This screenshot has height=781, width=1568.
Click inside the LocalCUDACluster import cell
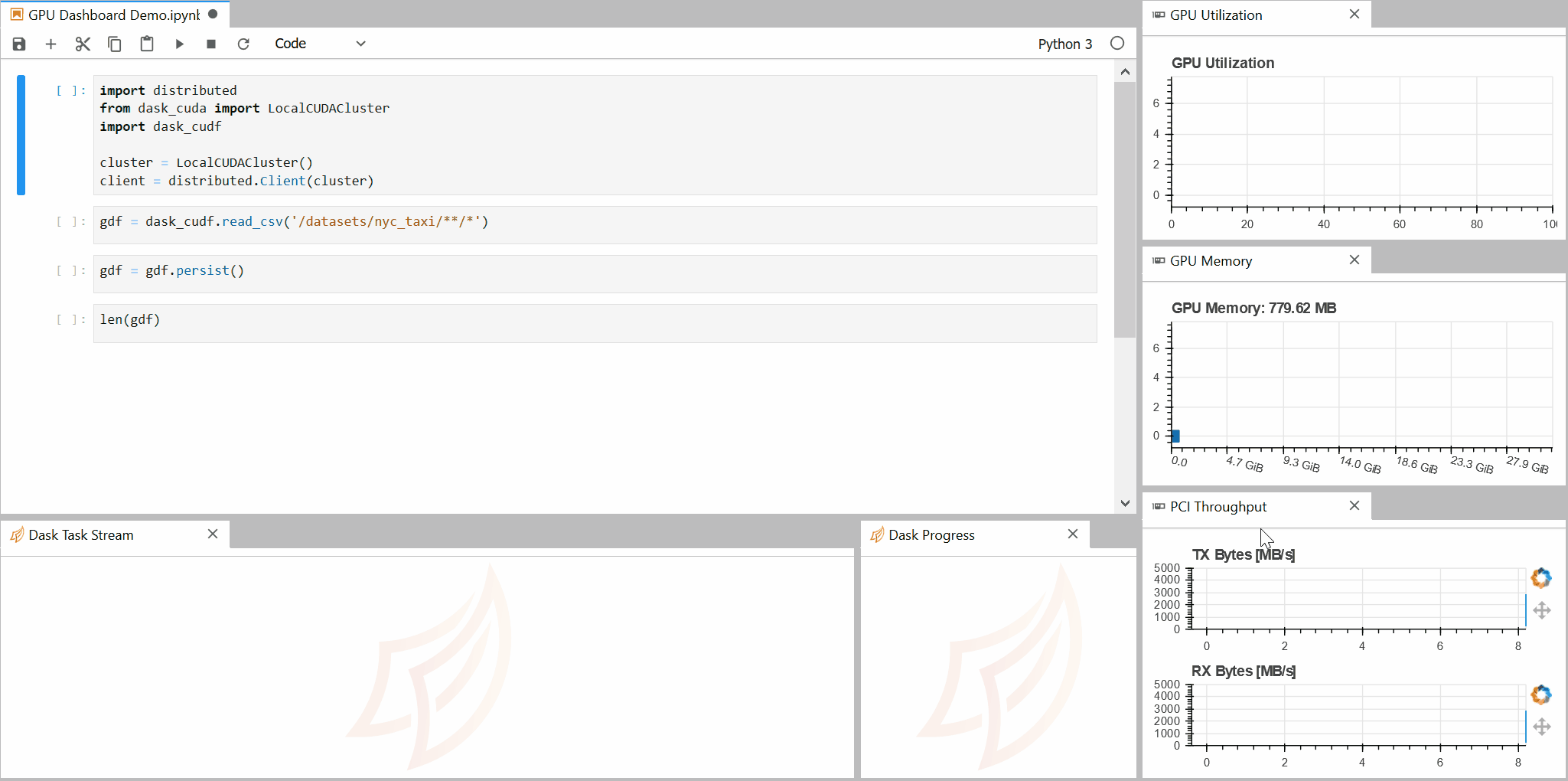(595, 136)
